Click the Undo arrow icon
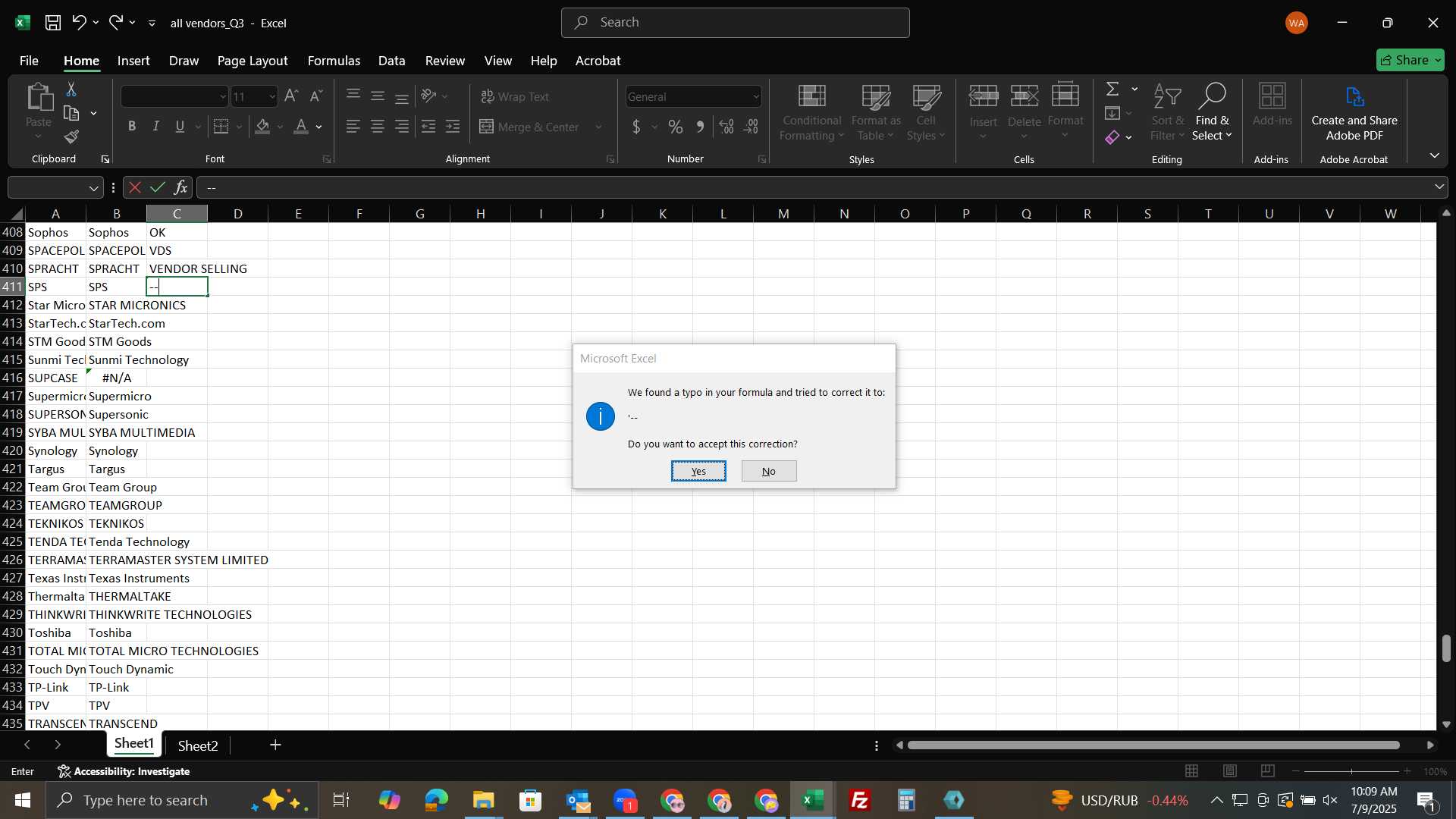This screenshot has width=1456, height=819. pyautogui.click(x=79, y=23)
